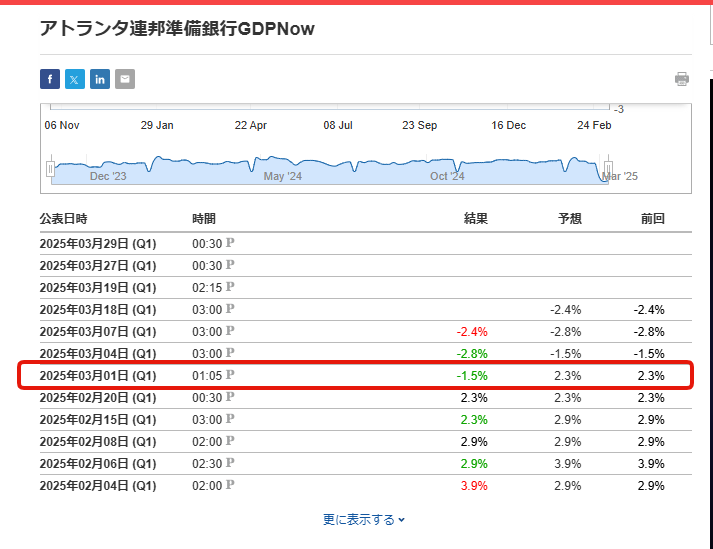Select the 2025年03月18日 (Q1) date cell
713x549 pixels.
point(98,310)
